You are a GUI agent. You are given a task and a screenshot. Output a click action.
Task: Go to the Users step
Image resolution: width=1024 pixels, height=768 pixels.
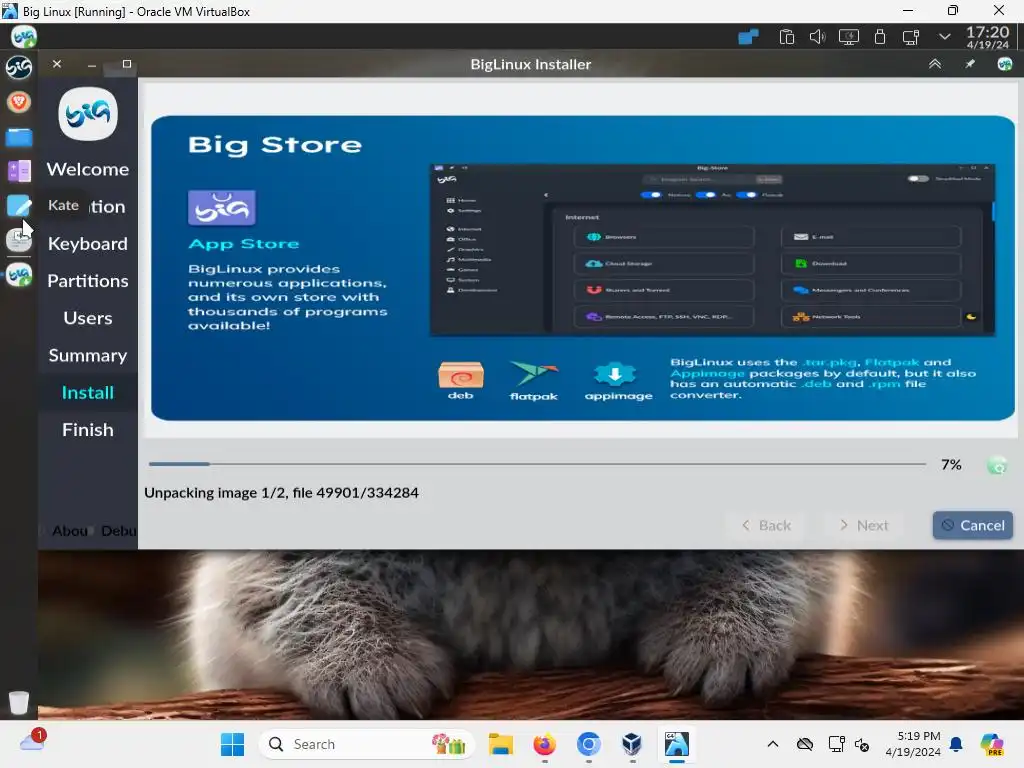point(88,318)
